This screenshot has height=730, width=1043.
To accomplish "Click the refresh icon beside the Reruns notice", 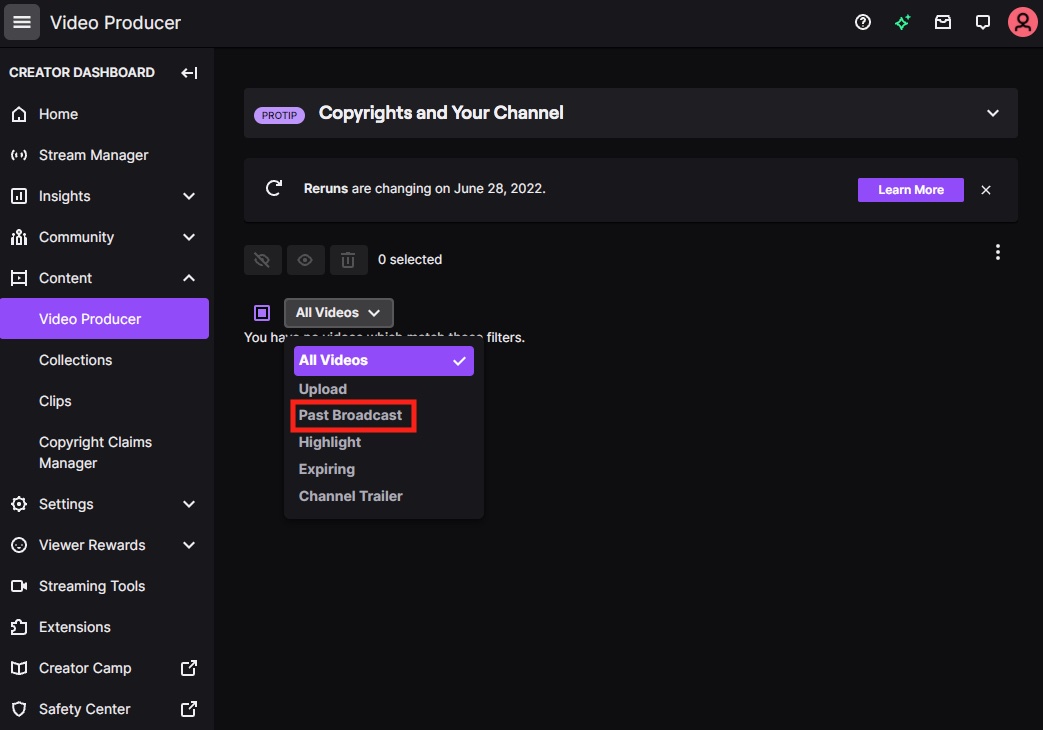I will click(x=274, y=189).
